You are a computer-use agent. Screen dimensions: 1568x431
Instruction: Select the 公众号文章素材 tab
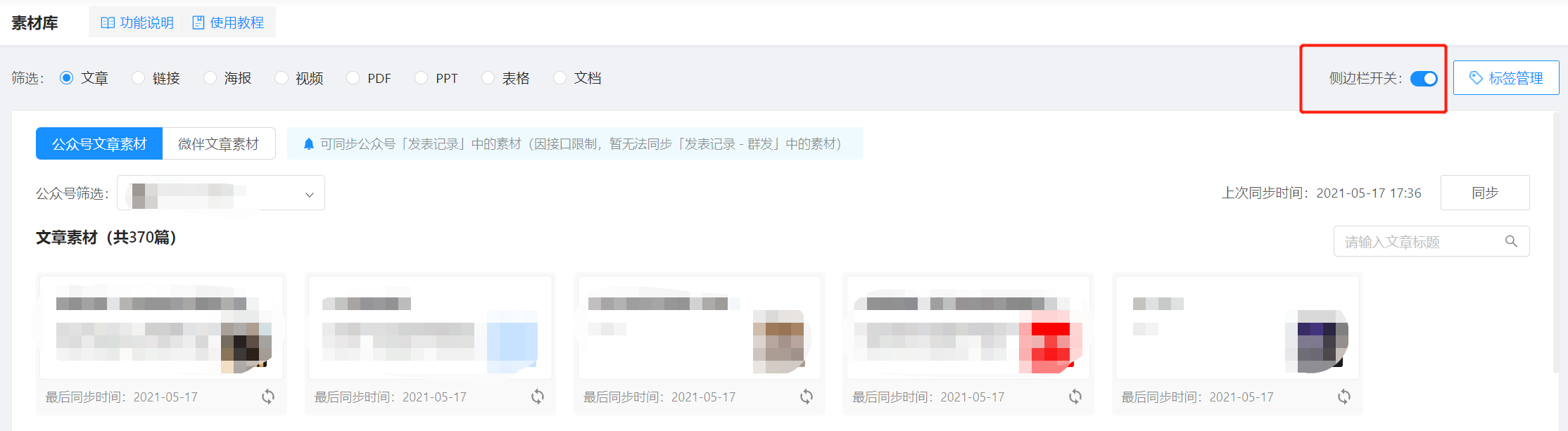pyautogui.click(x=99, y=143)
